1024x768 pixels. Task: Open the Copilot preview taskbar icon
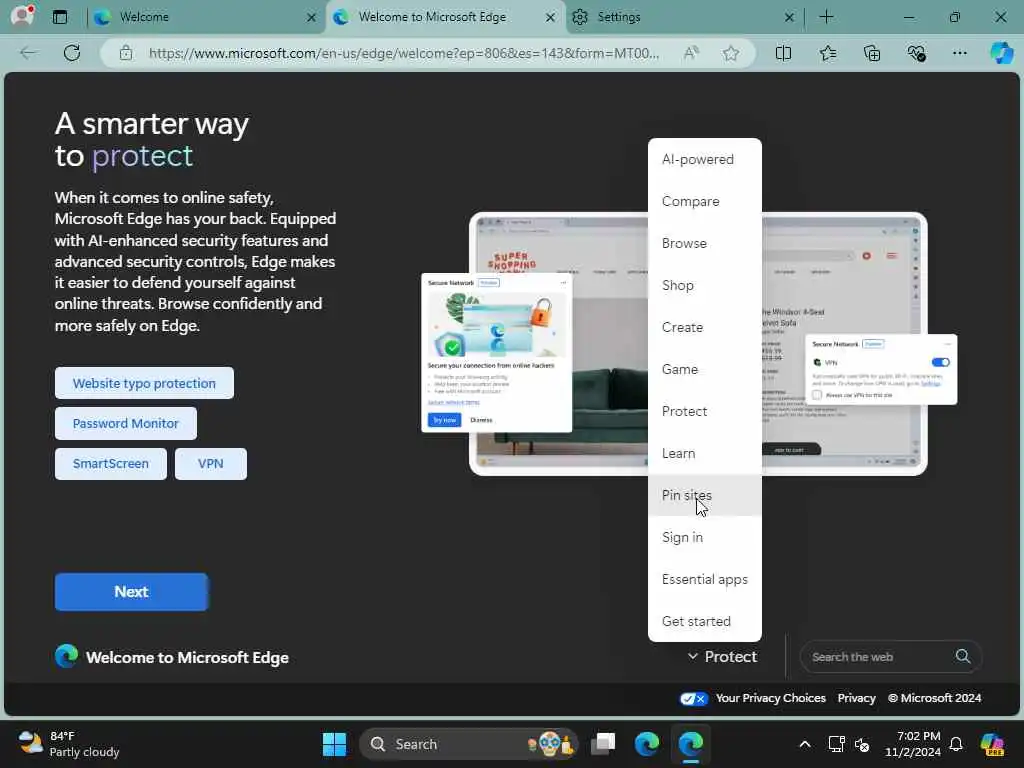tap(993, 744)
